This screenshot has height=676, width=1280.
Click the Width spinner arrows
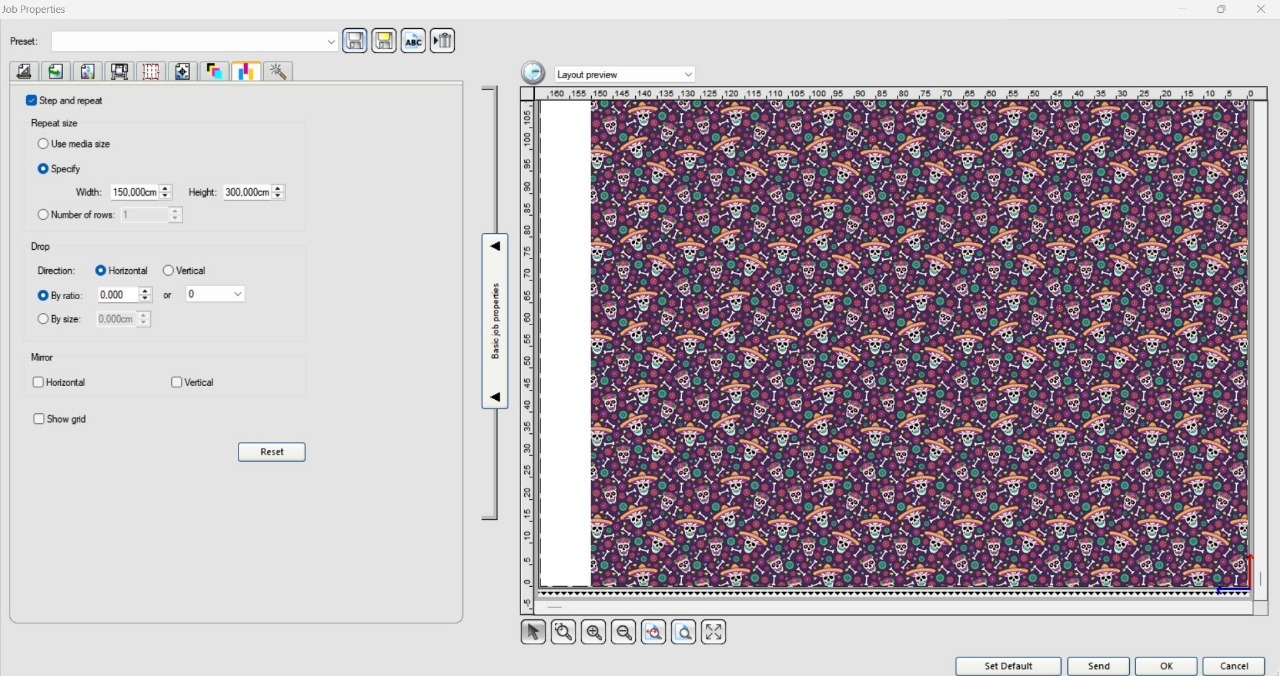point(166,192)
